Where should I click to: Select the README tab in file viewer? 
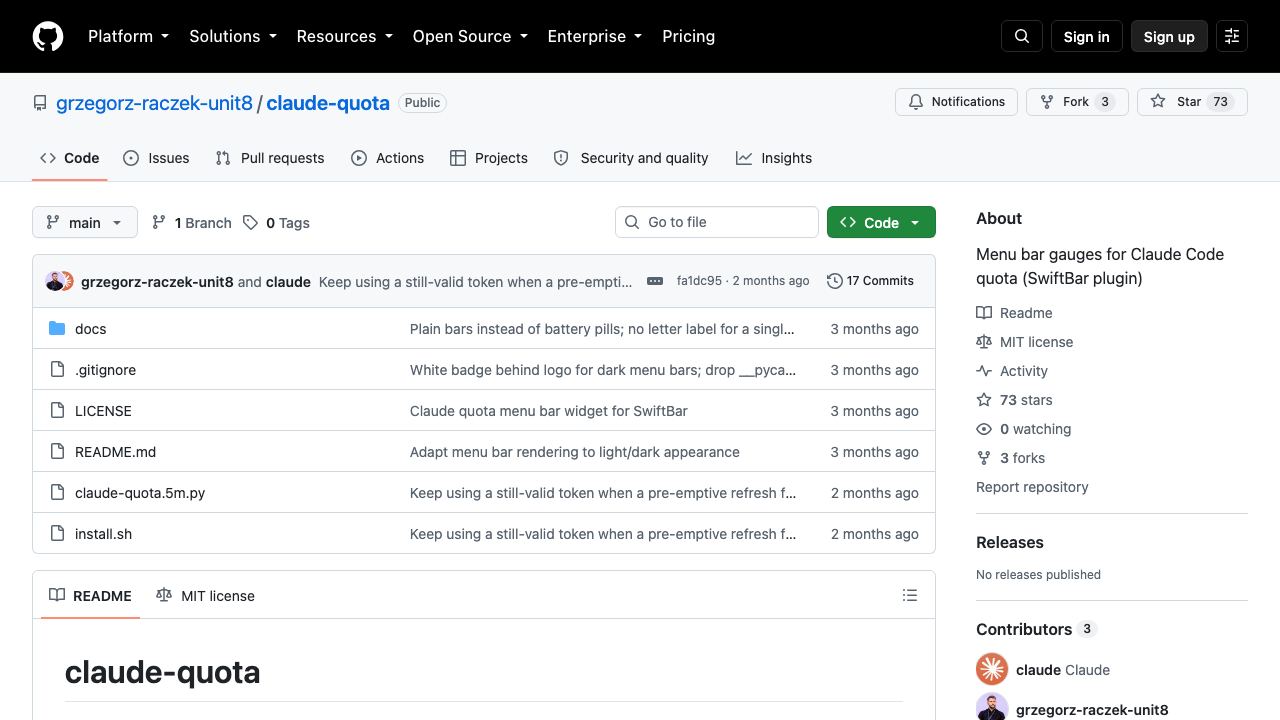click(90, 596)
